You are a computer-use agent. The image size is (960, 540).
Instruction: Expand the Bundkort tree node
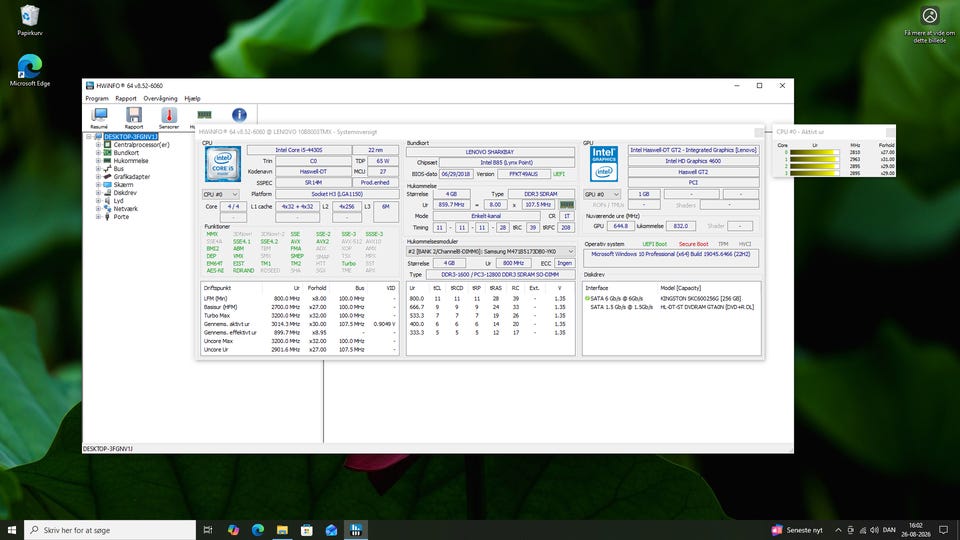pos(98,152)
